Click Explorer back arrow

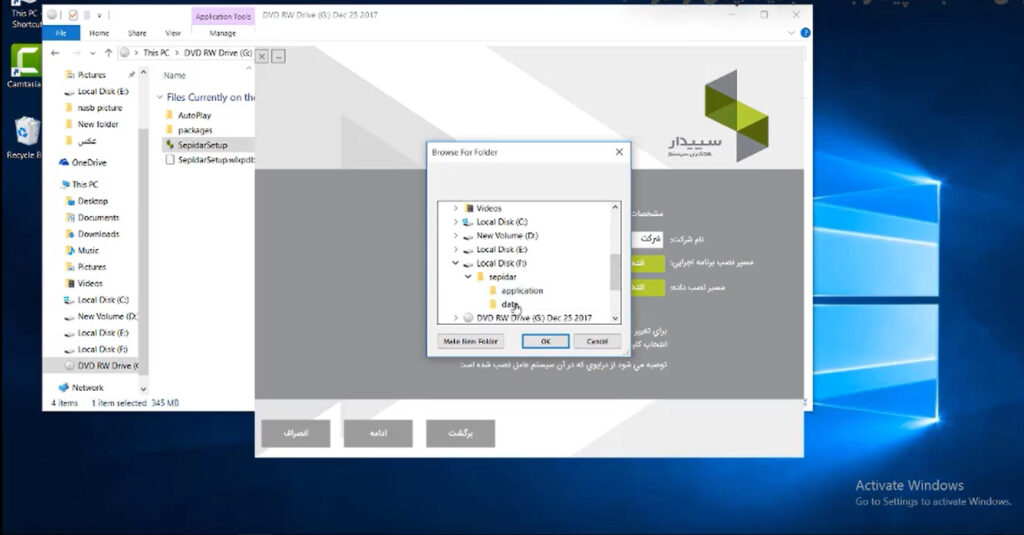(56, 53)
